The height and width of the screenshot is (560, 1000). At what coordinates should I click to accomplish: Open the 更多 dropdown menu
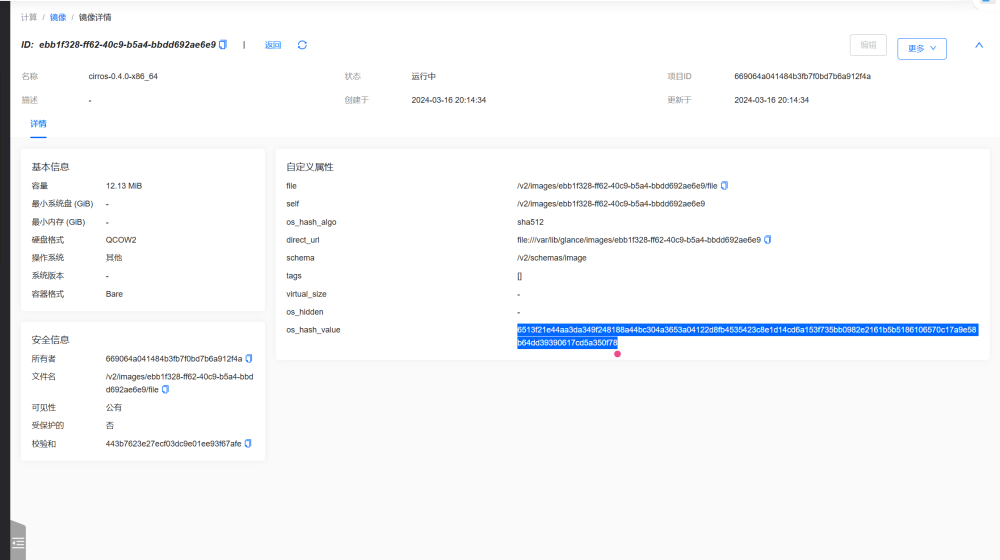coord(921,48)
